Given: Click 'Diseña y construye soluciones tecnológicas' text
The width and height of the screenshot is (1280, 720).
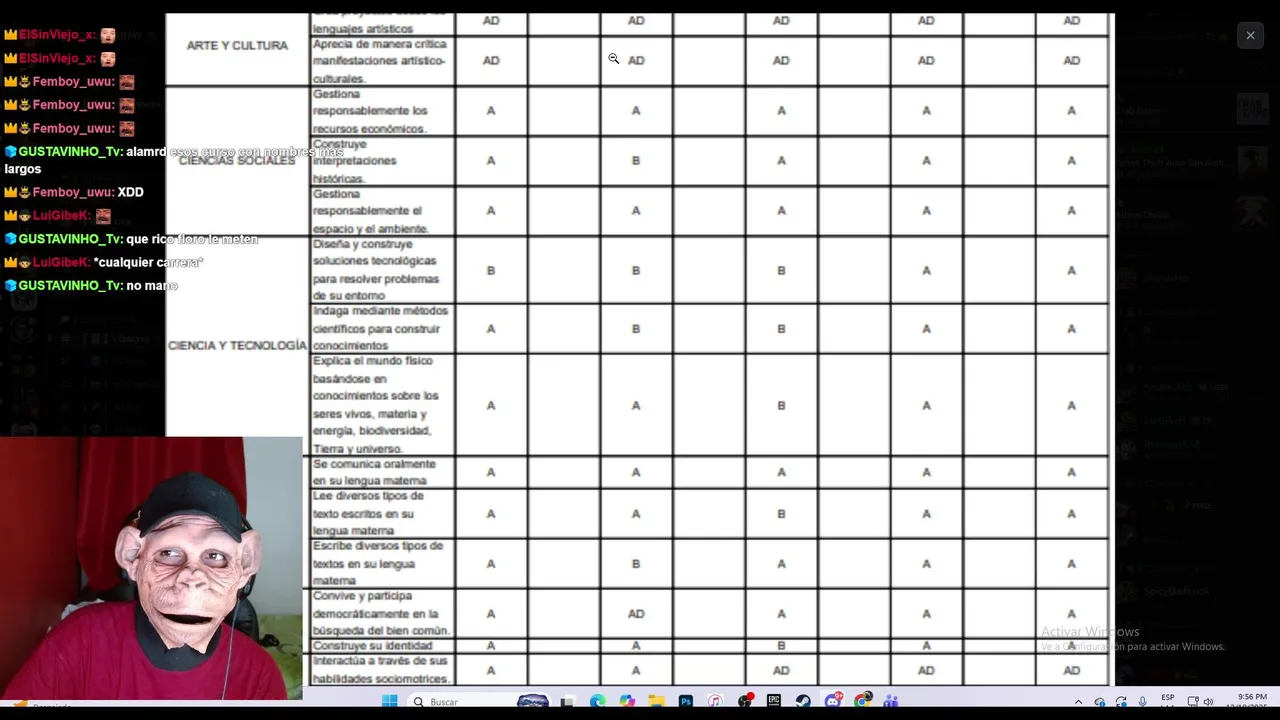Looking at the screenshot, I should coord(376,270).
